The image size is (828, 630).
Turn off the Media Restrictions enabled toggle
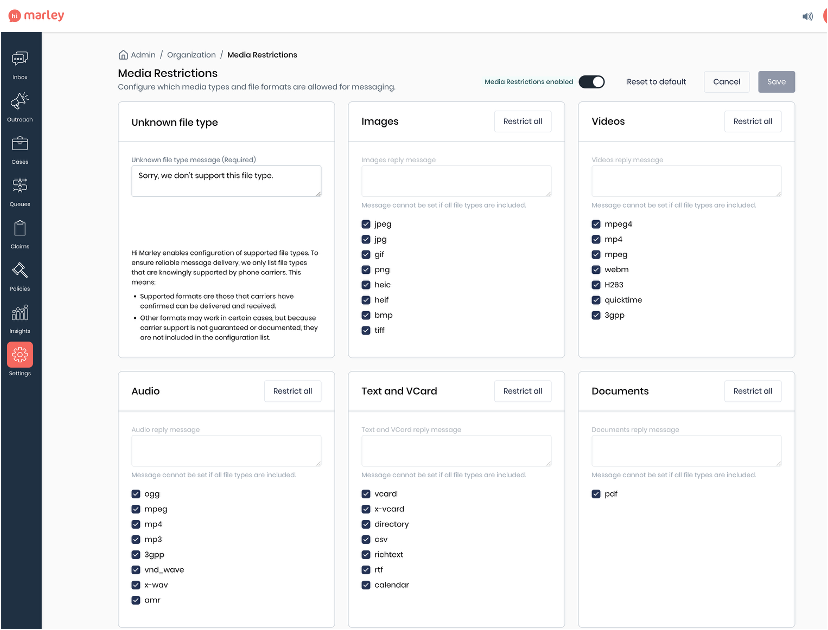591,82
